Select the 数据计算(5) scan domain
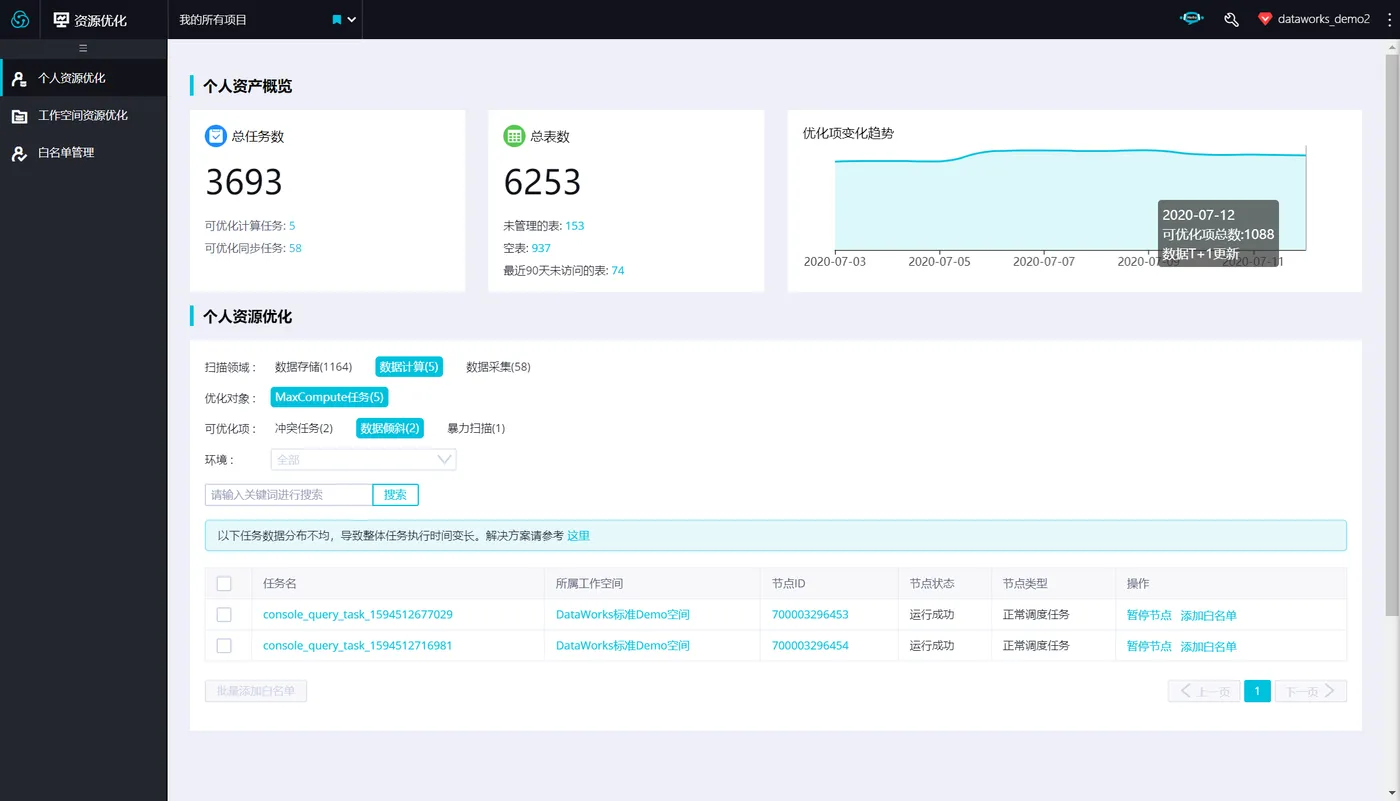 (x=409, y=367)
